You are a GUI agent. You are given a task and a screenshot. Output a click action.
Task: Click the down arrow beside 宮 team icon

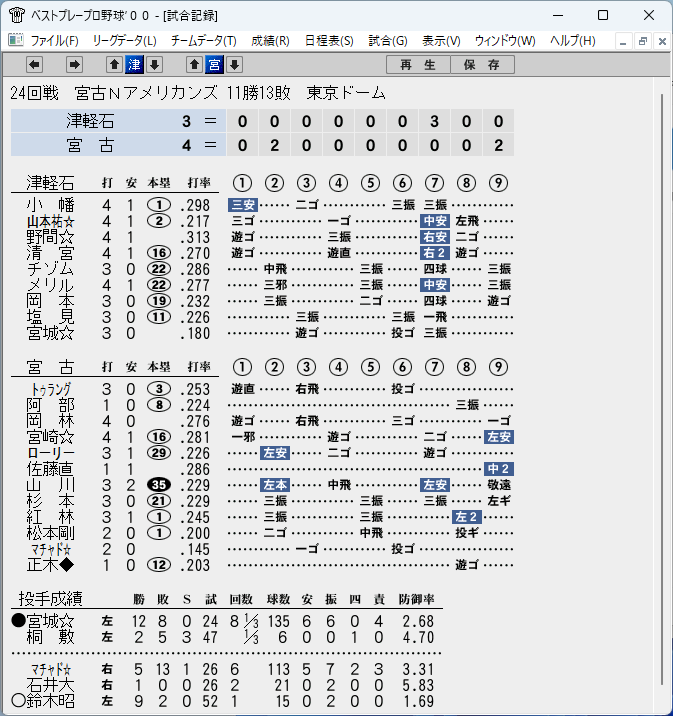[234, 65]
